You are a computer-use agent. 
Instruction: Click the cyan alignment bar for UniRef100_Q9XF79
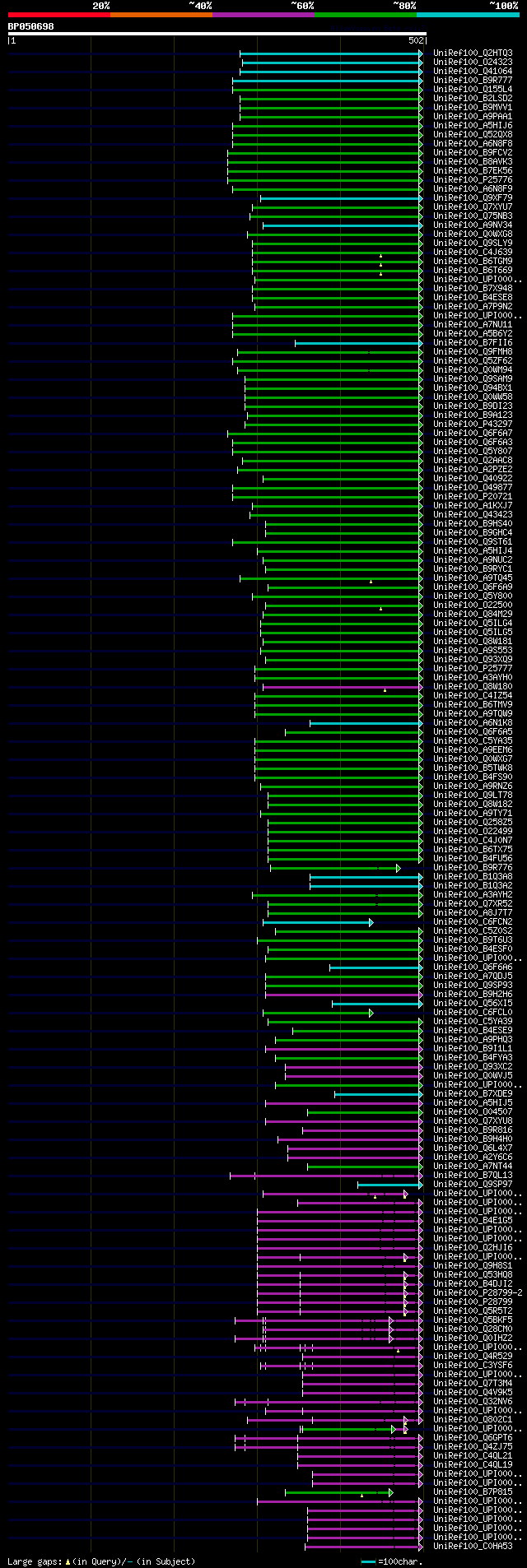click(340, 198)
